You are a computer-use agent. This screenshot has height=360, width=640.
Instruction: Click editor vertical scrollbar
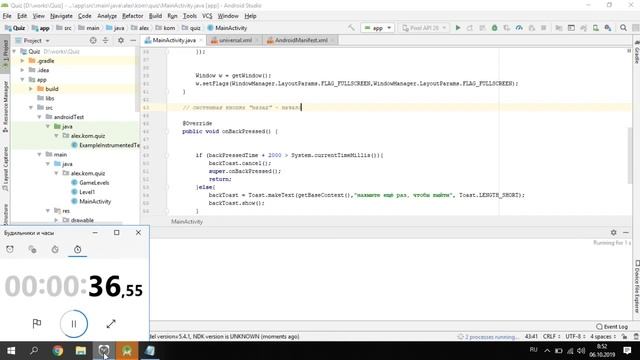(630, 155)
